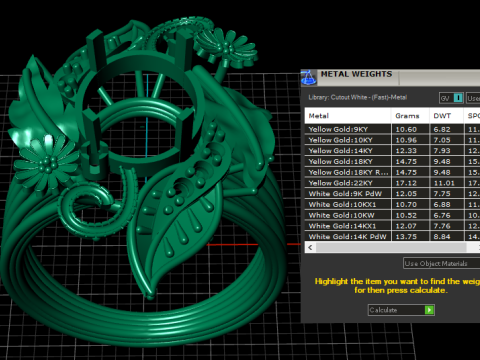Click the Use Object Materials button
The height and width of the screenshot is (360, 480).
(x=441, y=264)
